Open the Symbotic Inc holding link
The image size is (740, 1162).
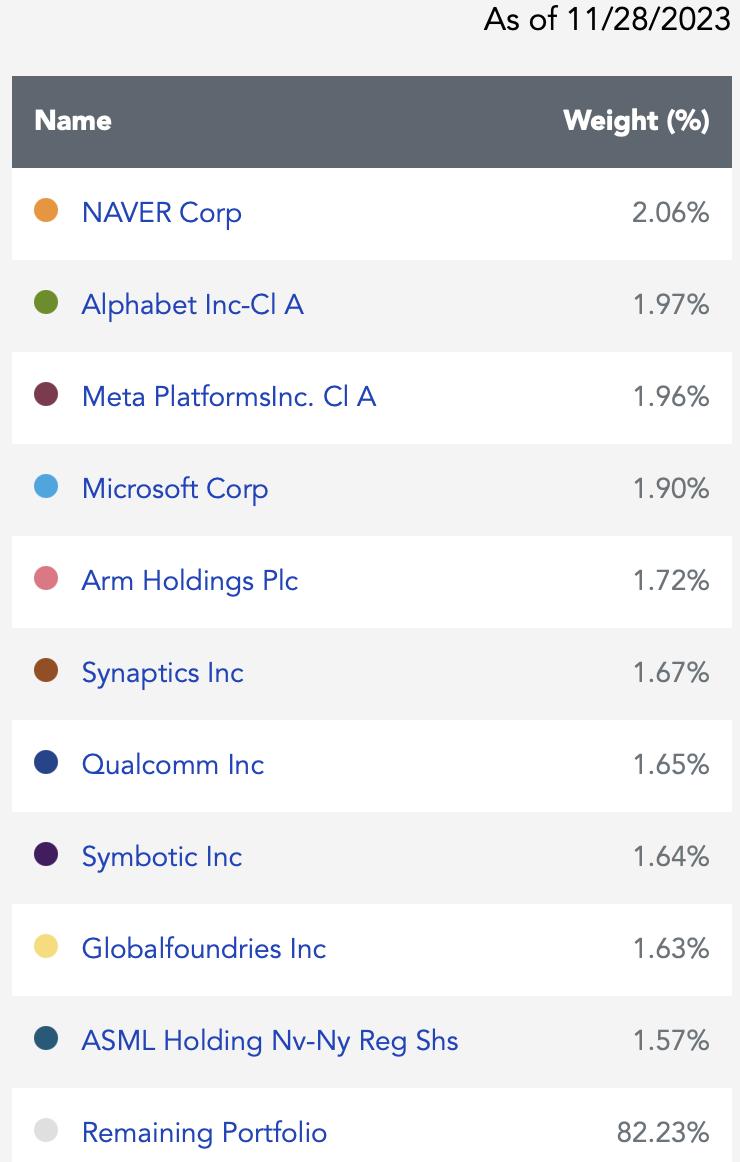tap(161, 857)
